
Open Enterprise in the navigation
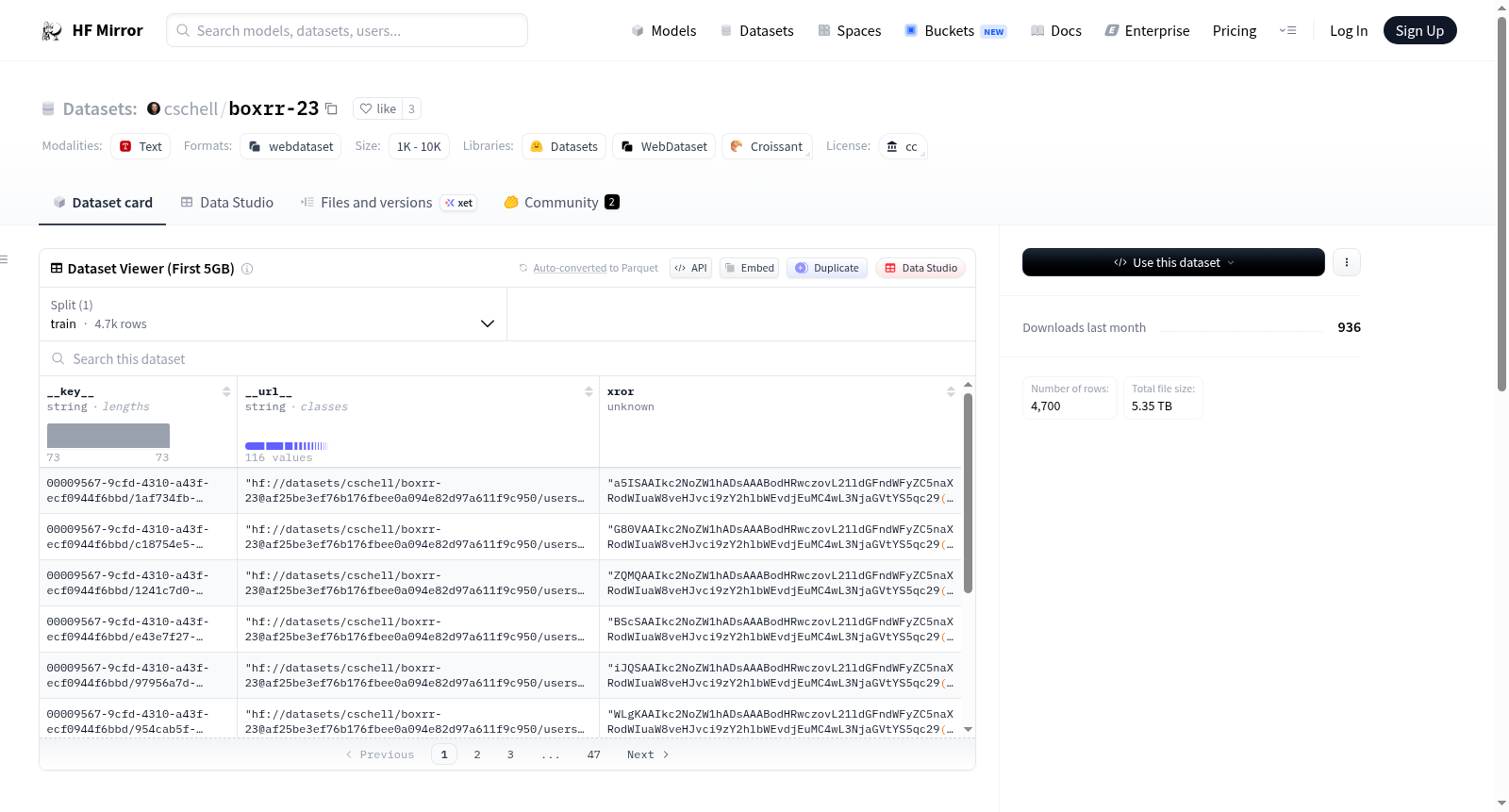tap(1147, 31)
